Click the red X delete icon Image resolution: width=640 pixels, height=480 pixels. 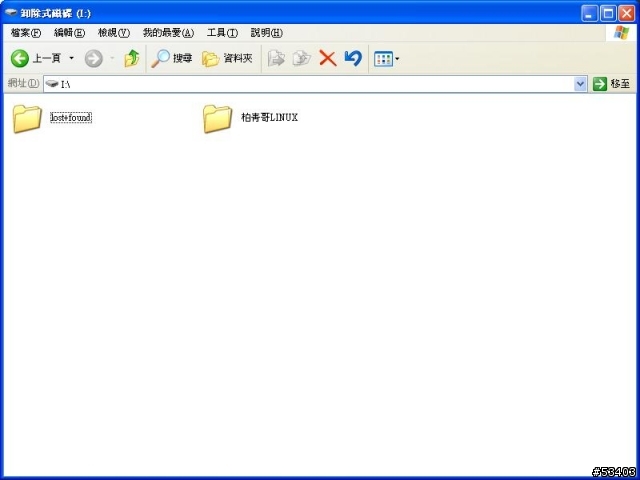point(328,58)
